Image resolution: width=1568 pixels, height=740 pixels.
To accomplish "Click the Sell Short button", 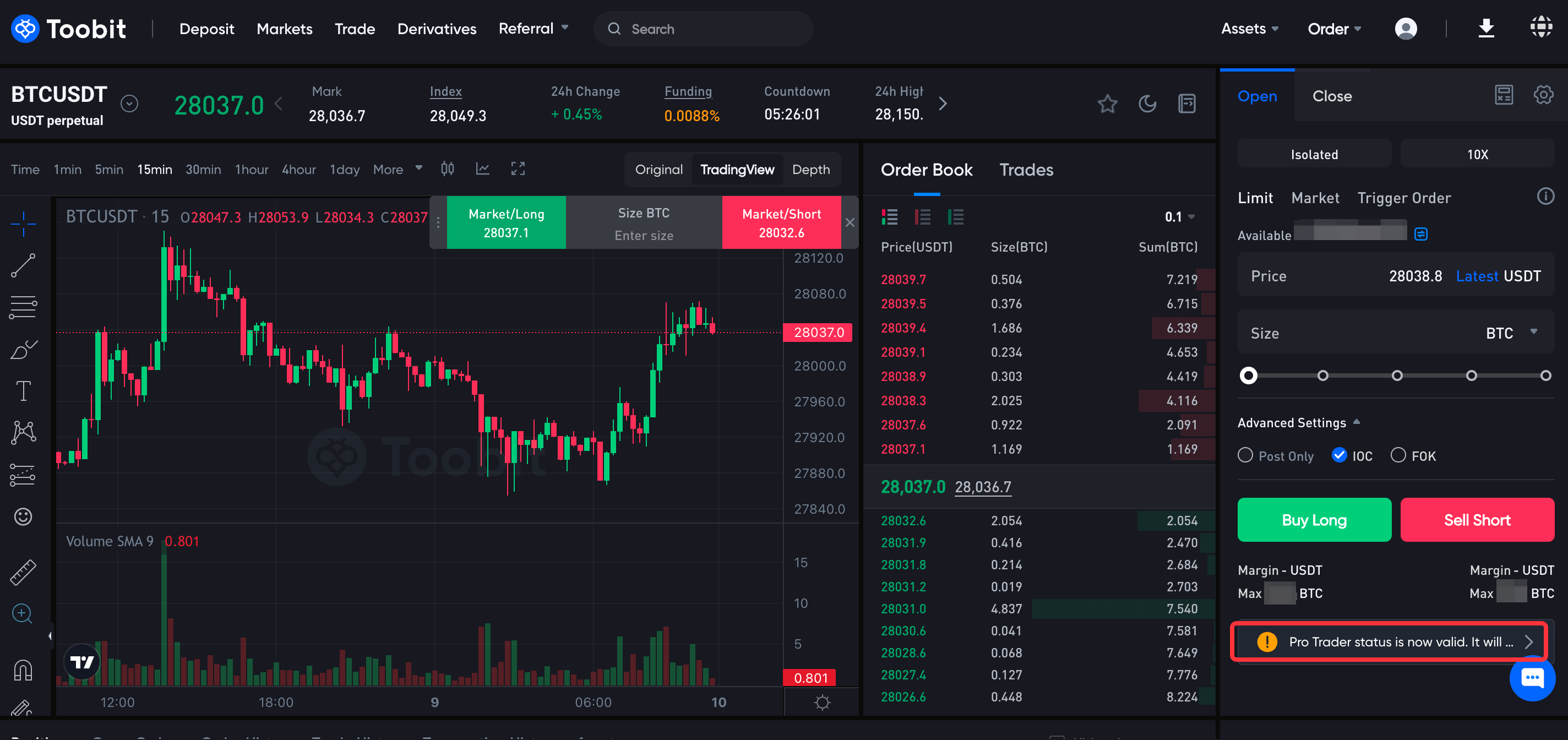I will pyautogui.click(x=1477, y=520).
